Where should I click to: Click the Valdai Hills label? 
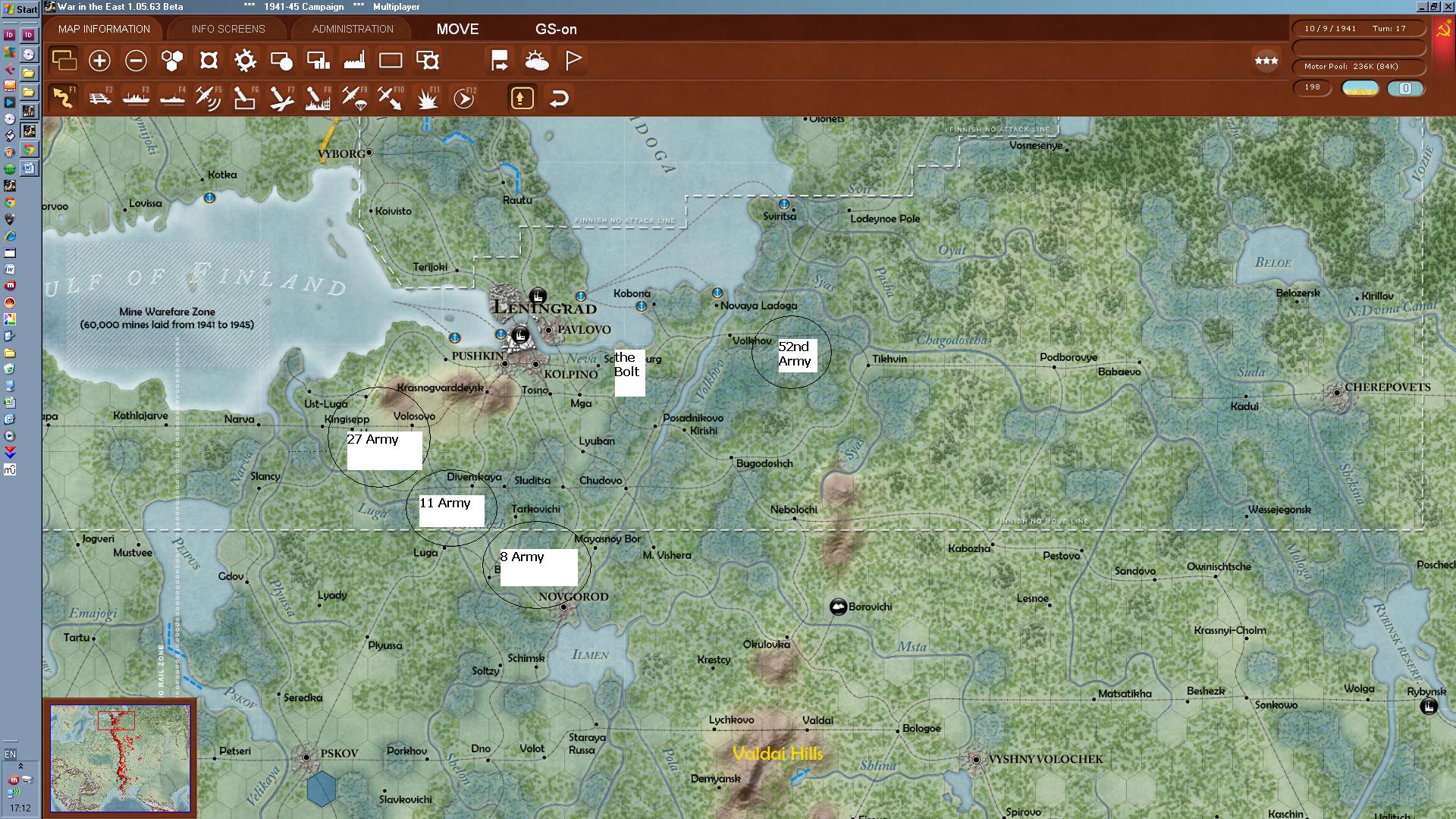click(777, 754)
